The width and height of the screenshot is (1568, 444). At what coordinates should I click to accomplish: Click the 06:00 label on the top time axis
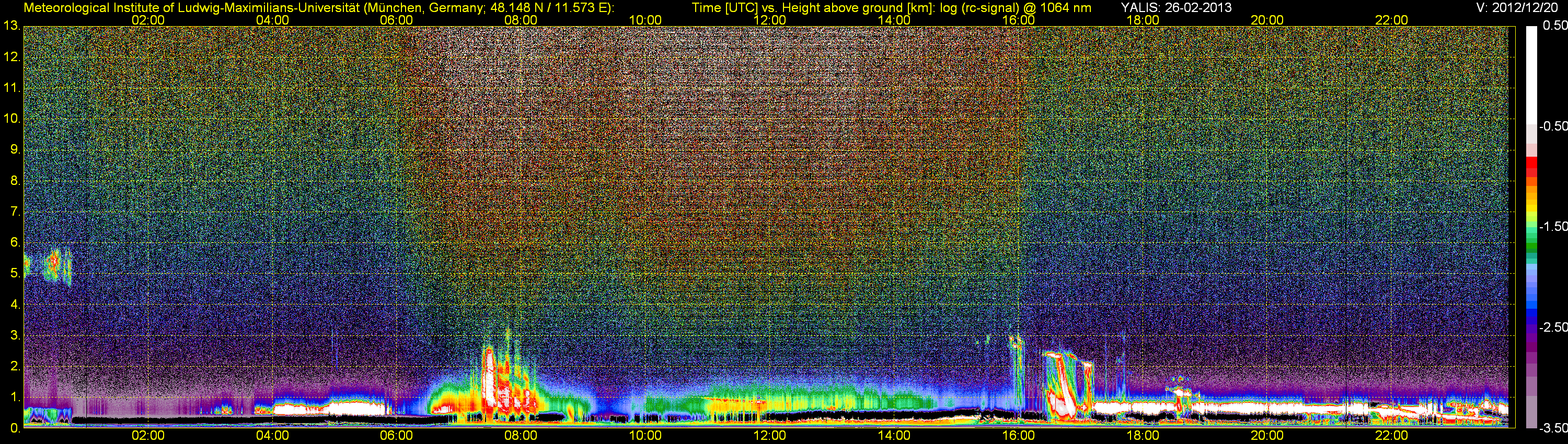tap(396, 20)
